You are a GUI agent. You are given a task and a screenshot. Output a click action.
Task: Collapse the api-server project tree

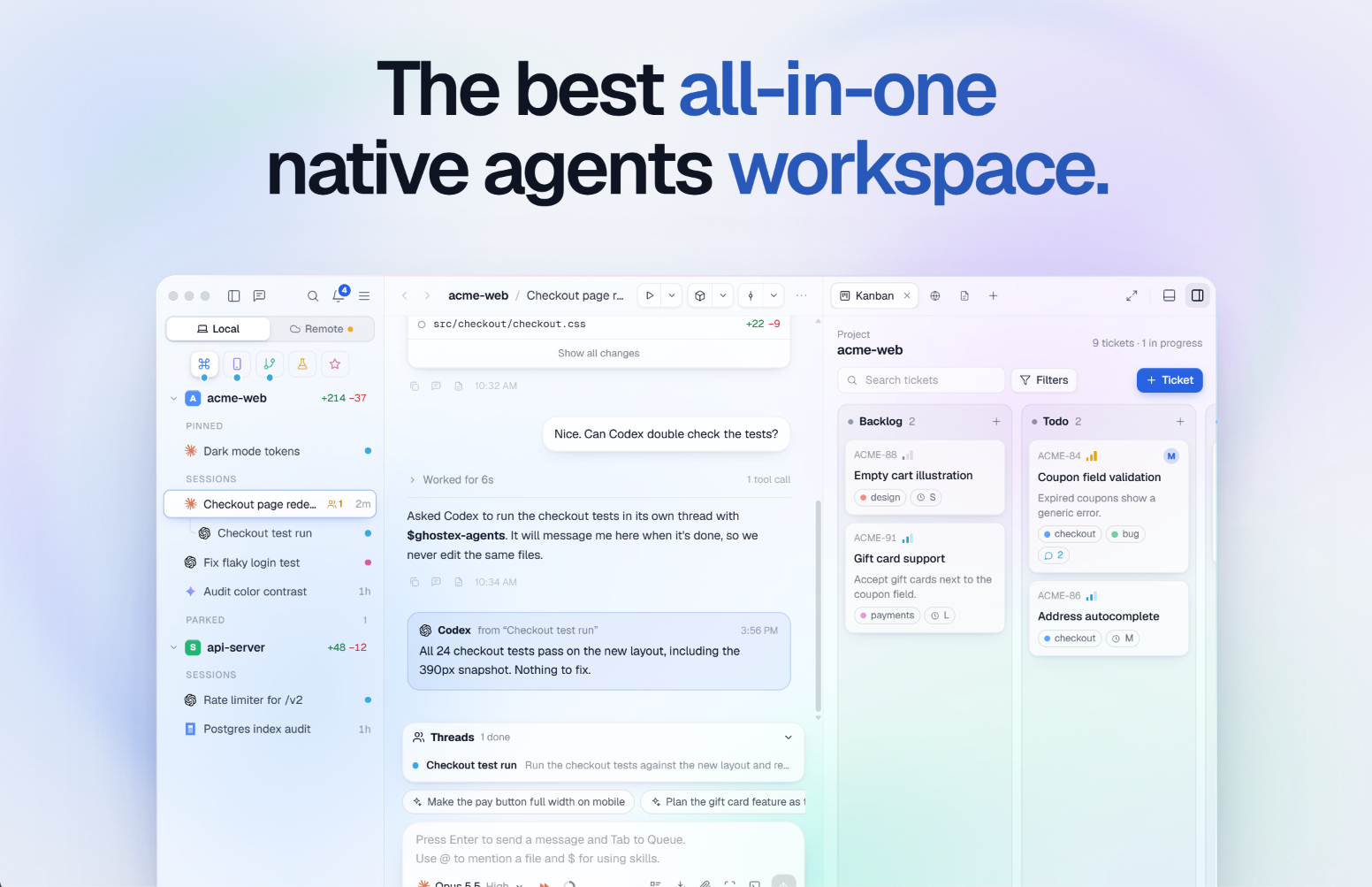click(173, 647)
